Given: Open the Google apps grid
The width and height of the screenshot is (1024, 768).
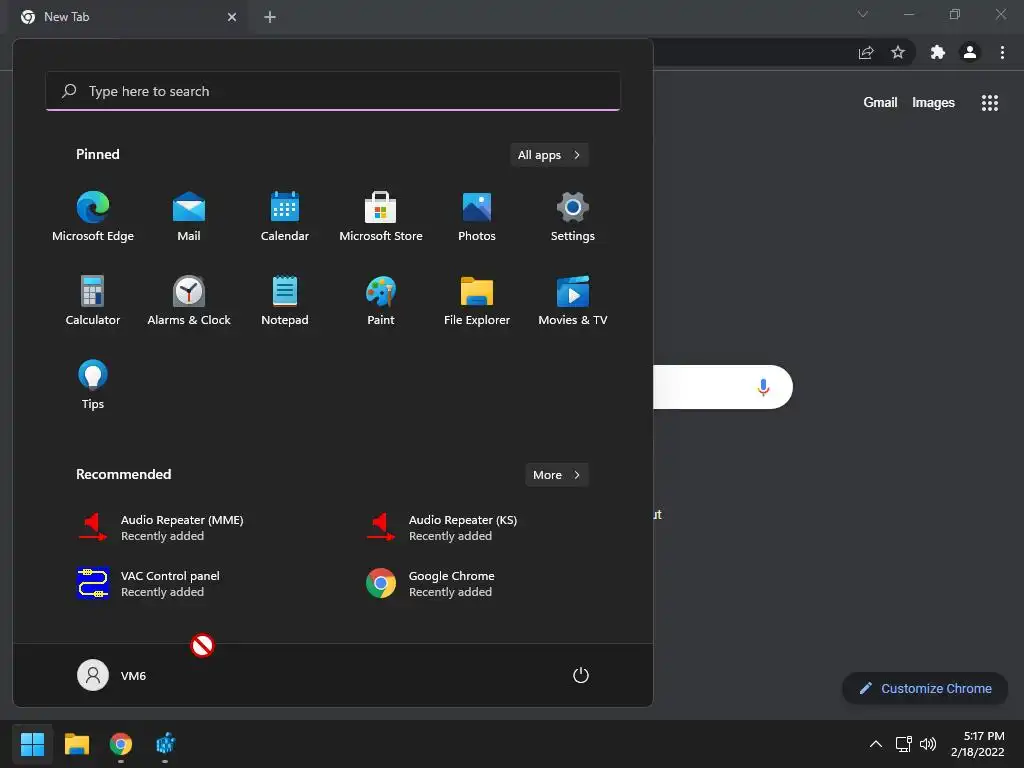Looking at the screenshot, I should point(990,103).
